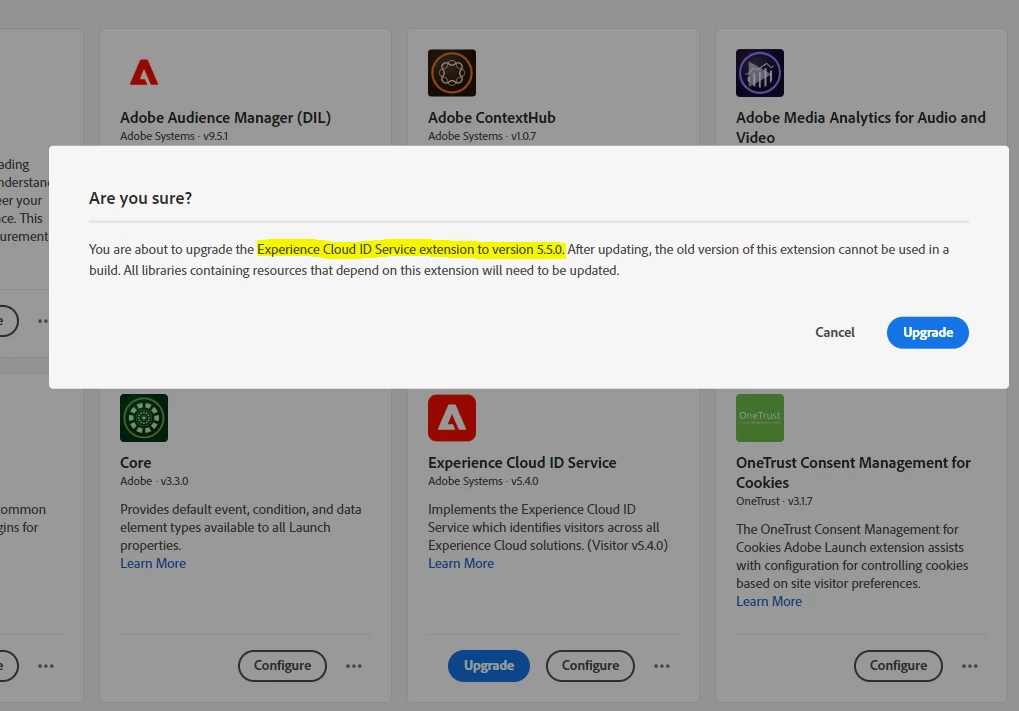The height and width of the screenshot is (711, 1019).
Task: Click the Adobe v3.3.0 version text
Action: (154, 482)
